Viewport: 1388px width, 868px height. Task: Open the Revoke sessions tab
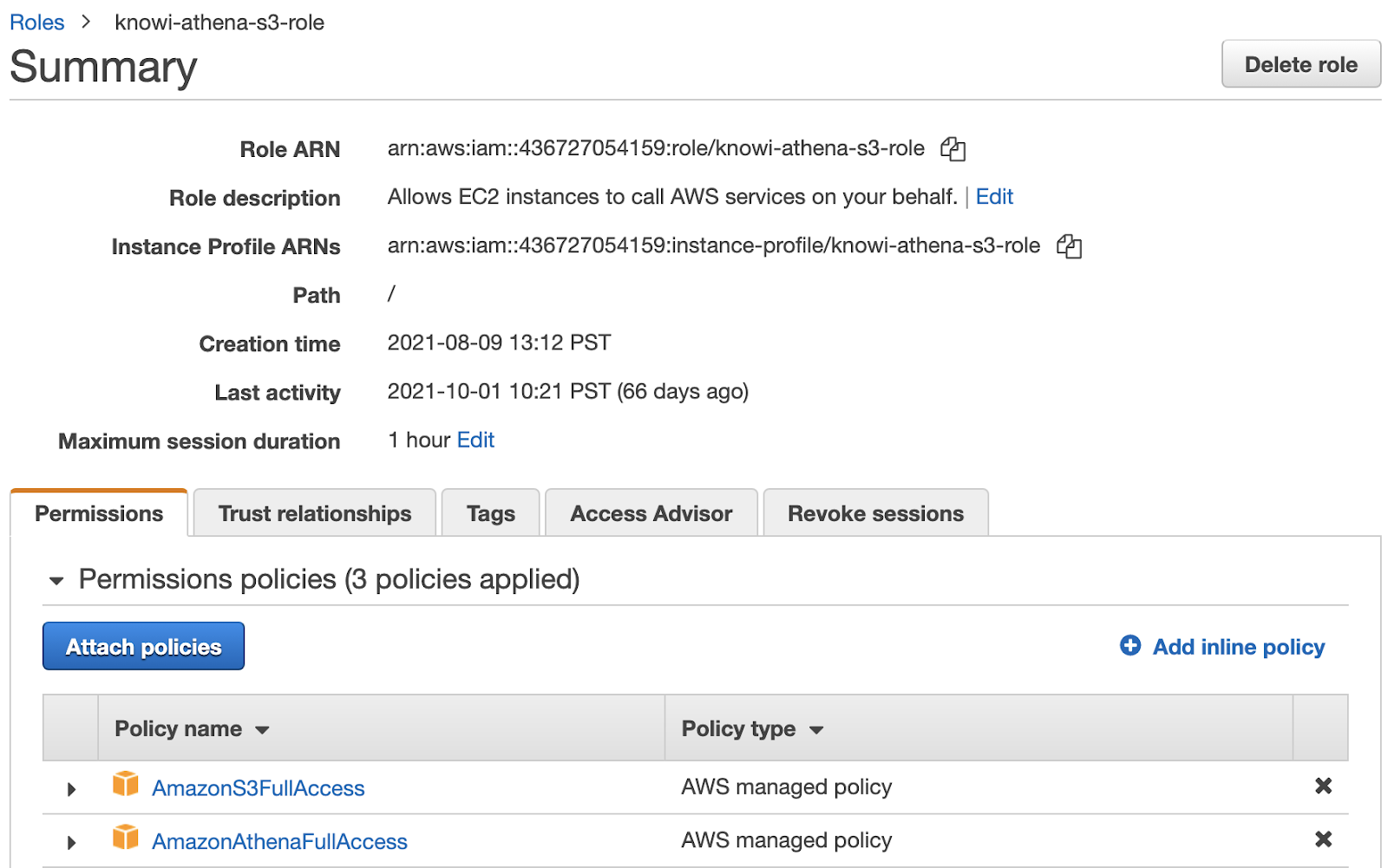click(874, 513)
